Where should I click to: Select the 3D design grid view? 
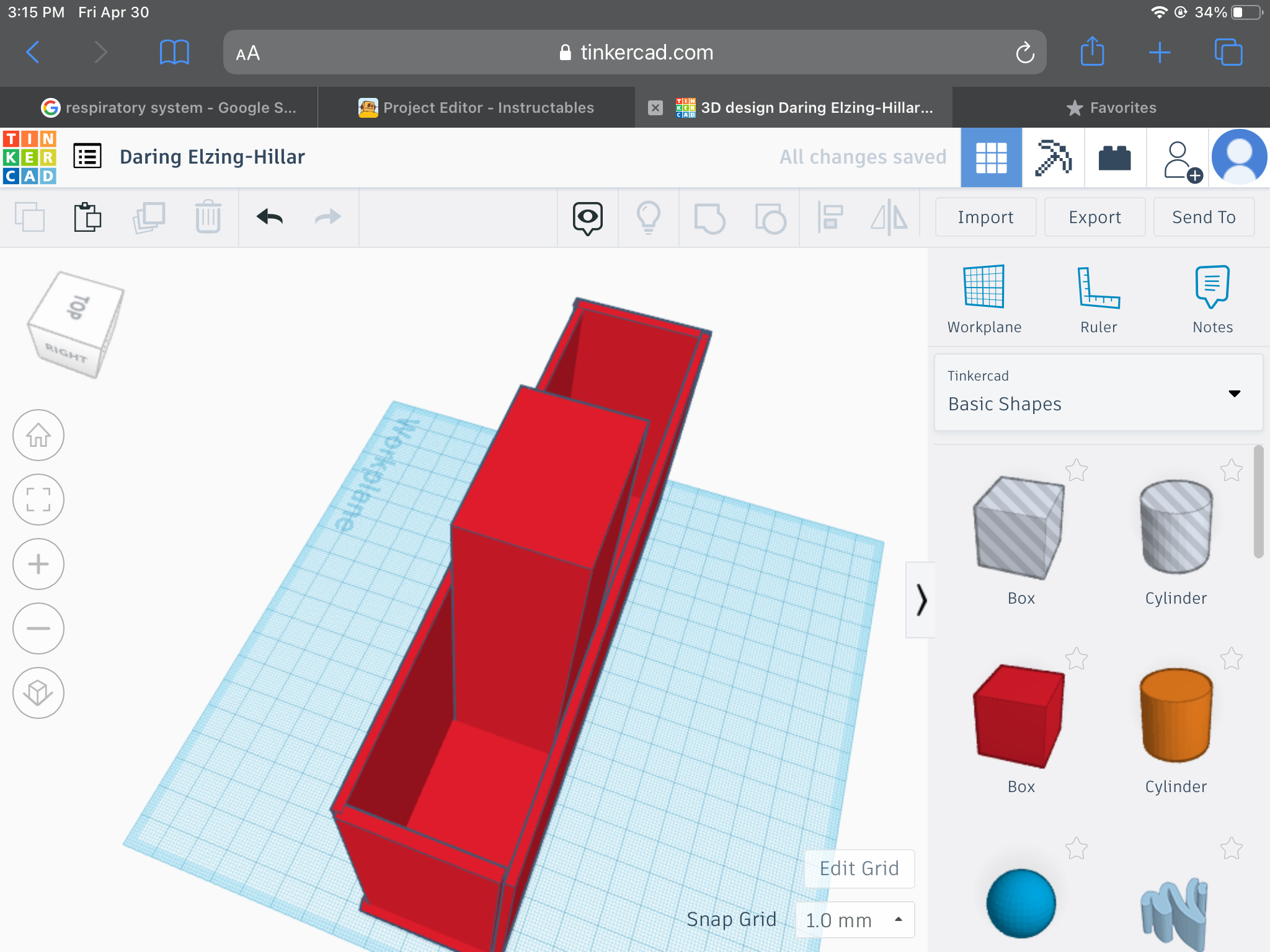(x=991, y=157)
